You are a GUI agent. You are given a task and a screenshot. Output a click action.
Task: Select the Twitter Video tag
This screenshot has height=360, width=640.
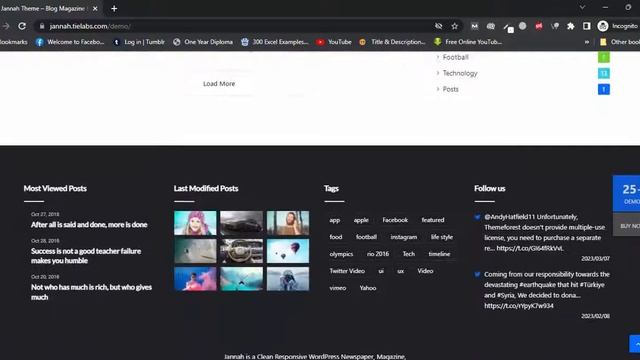[x=347, y=271]
